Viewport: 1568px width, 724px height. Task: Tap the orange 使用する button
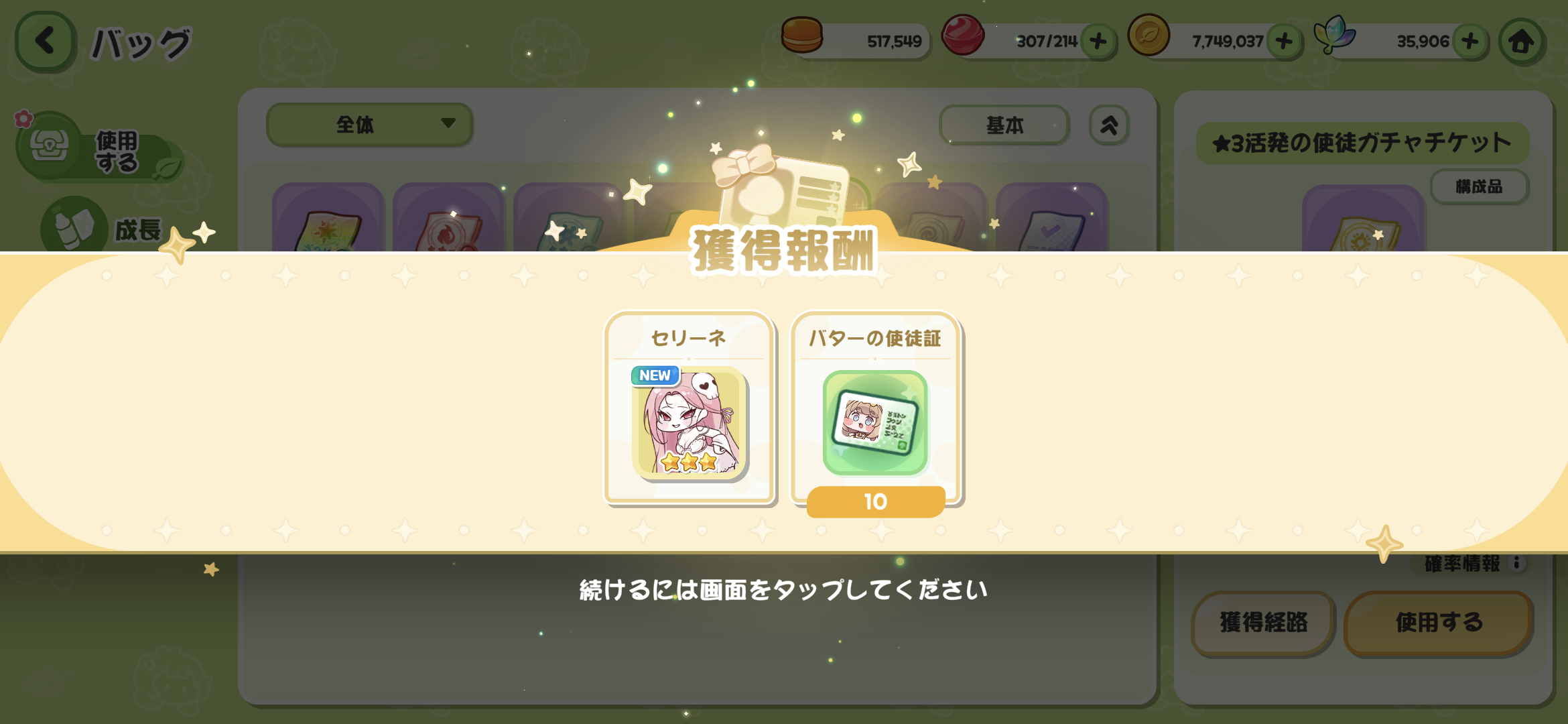1439,622
